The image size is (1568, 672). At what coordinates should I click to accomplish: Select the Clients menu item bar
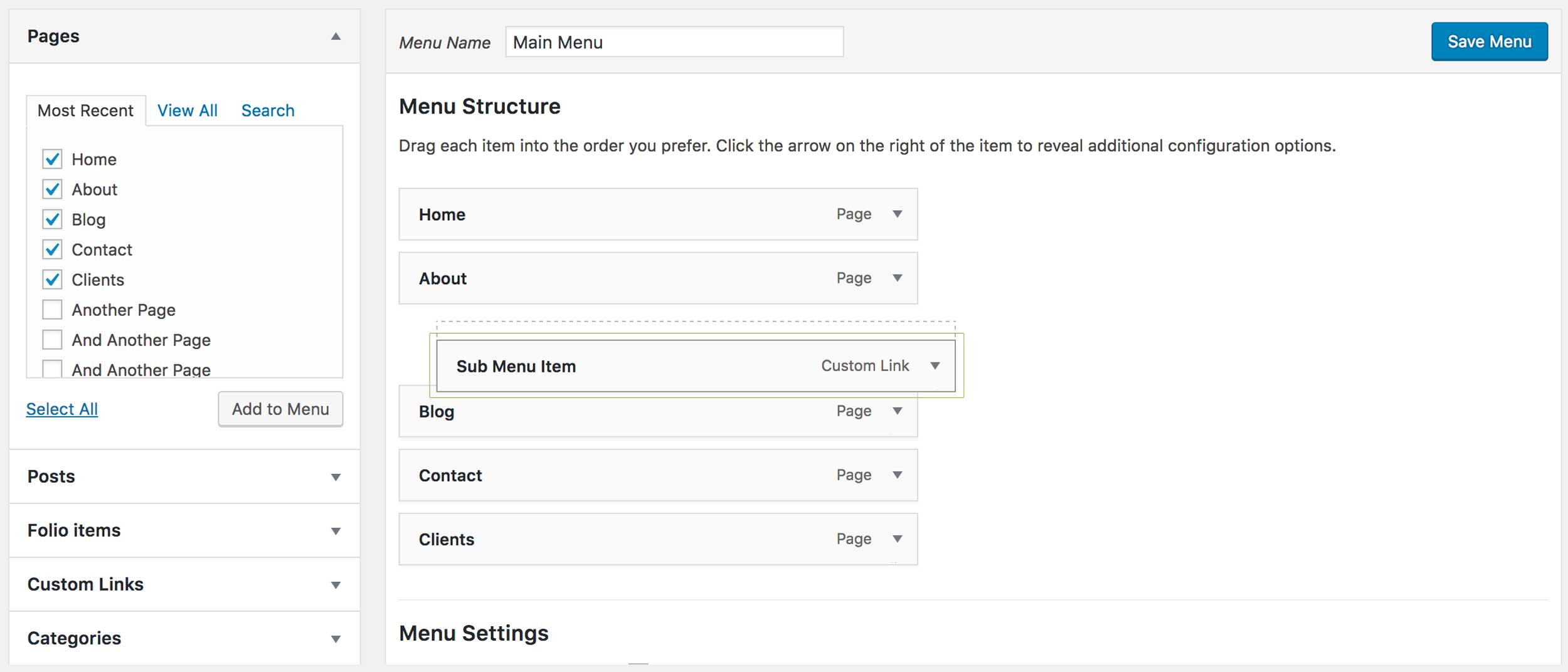coord(658,539)
